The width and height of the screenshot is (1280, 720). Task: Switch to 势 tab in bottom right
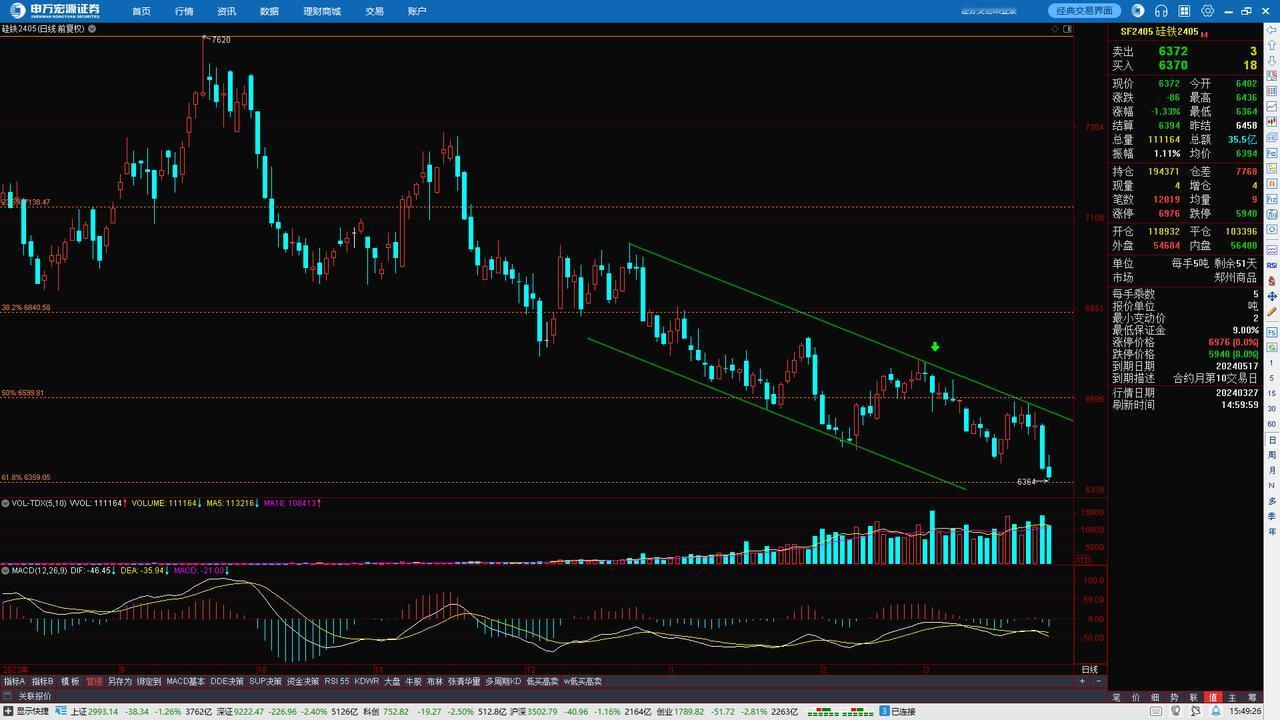click(1174, 697)
